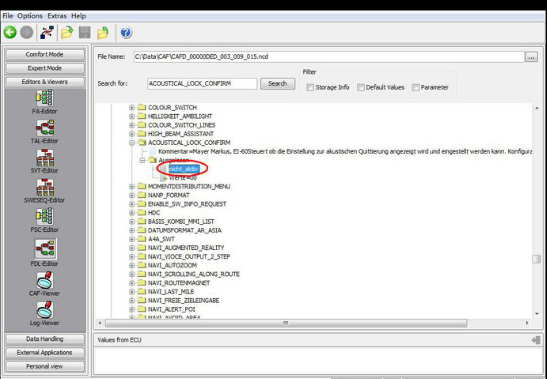Select the Werte=00 tree entry
The image size is (547, 379).
click(182, 178)
